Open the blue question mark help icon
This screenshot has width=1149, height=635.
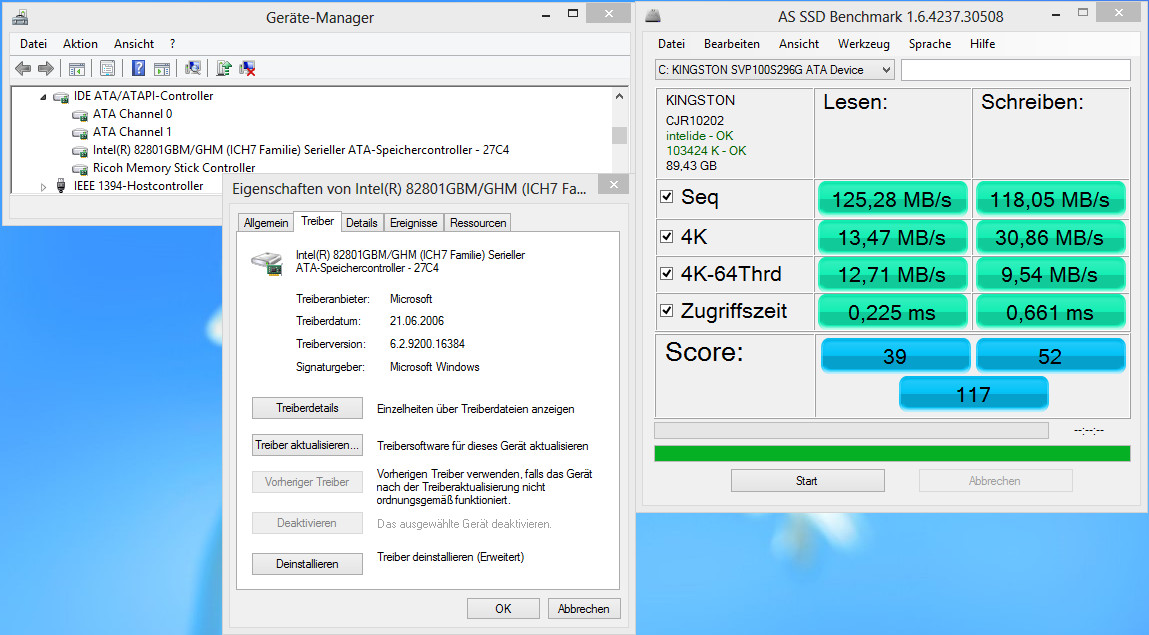[x=138, y=68]
